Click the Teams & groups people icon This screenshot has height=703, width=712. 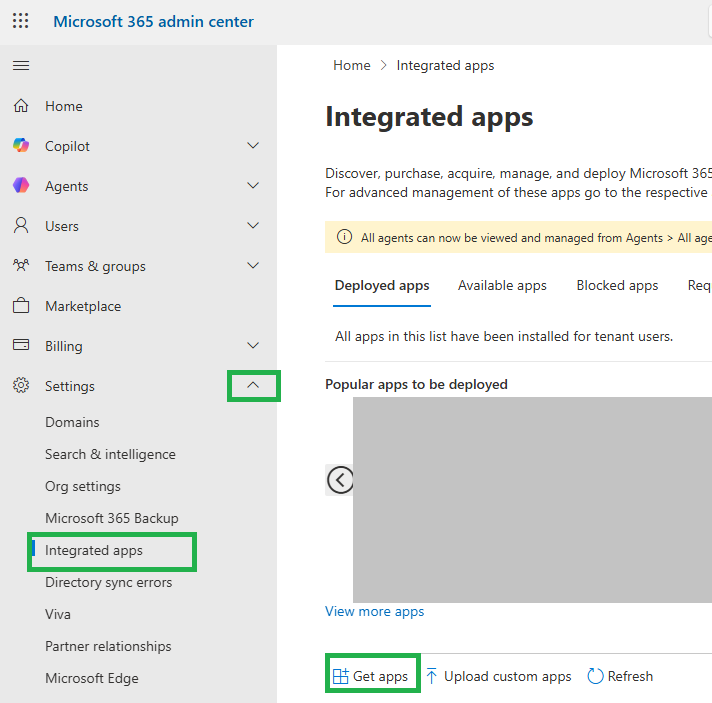21,265
